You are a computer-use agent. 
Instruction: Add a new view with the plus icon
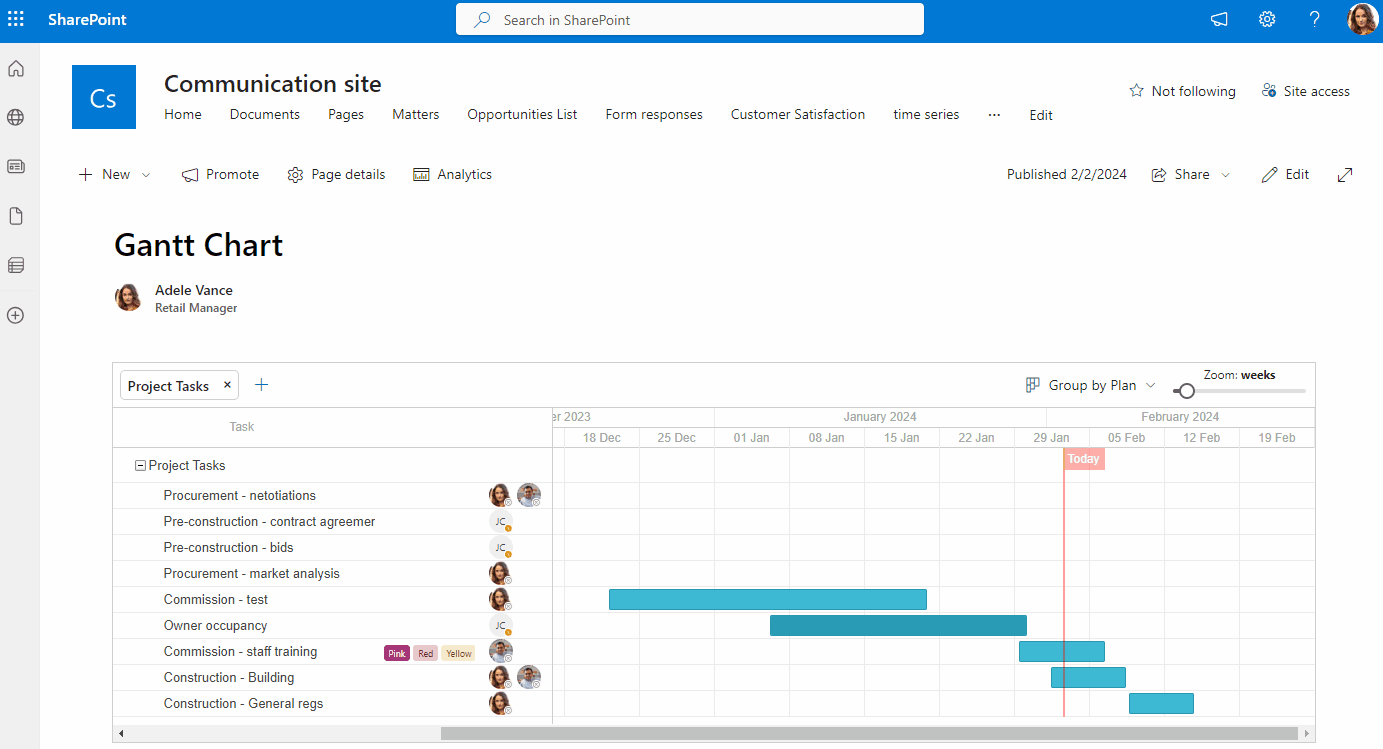pos(261,383)
